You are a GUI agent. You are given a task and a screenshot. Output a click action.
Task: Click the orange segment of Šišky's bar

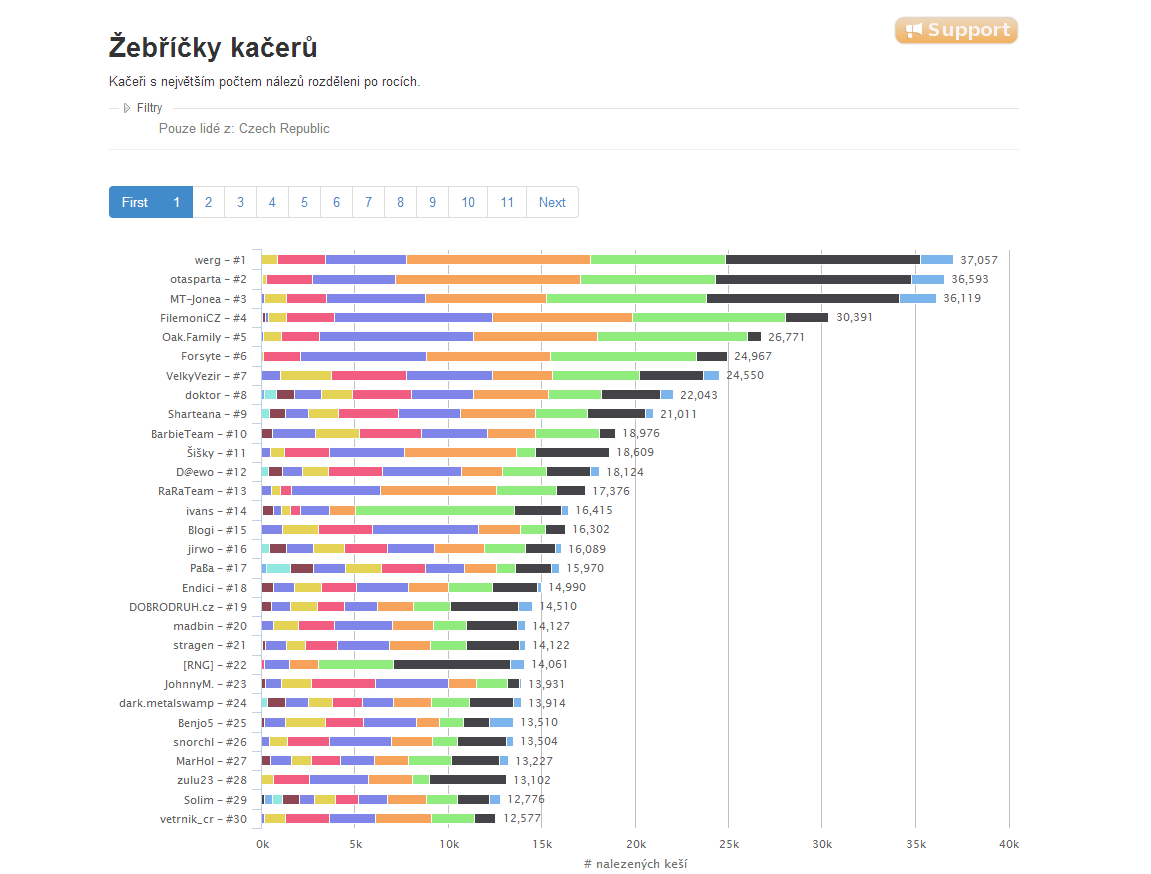(x=460, y=453)
